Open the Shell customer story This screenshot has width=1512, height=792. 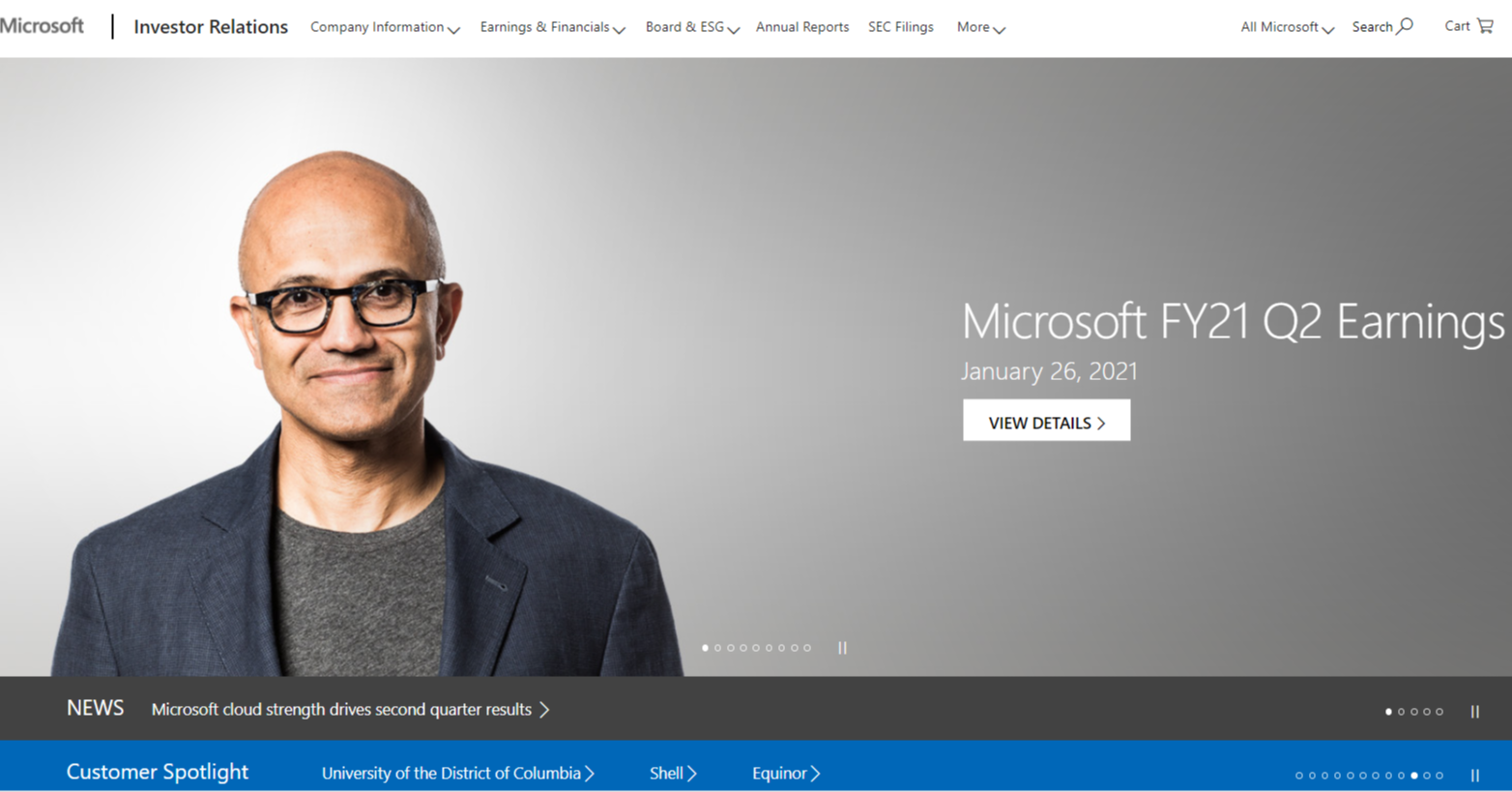[x=673, y=774]
